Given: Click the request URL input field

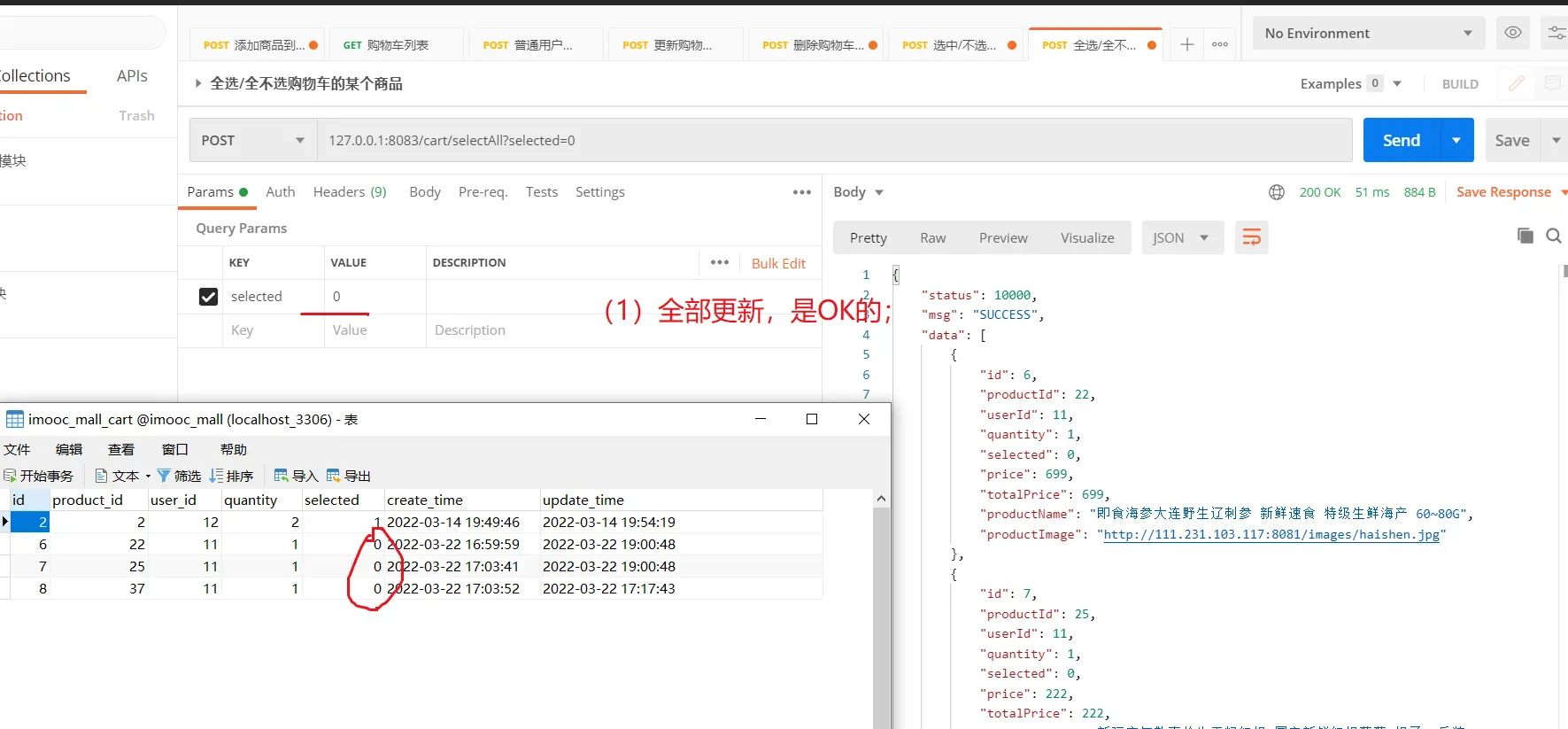Looking at the screenshot, I should pos(832,140).
